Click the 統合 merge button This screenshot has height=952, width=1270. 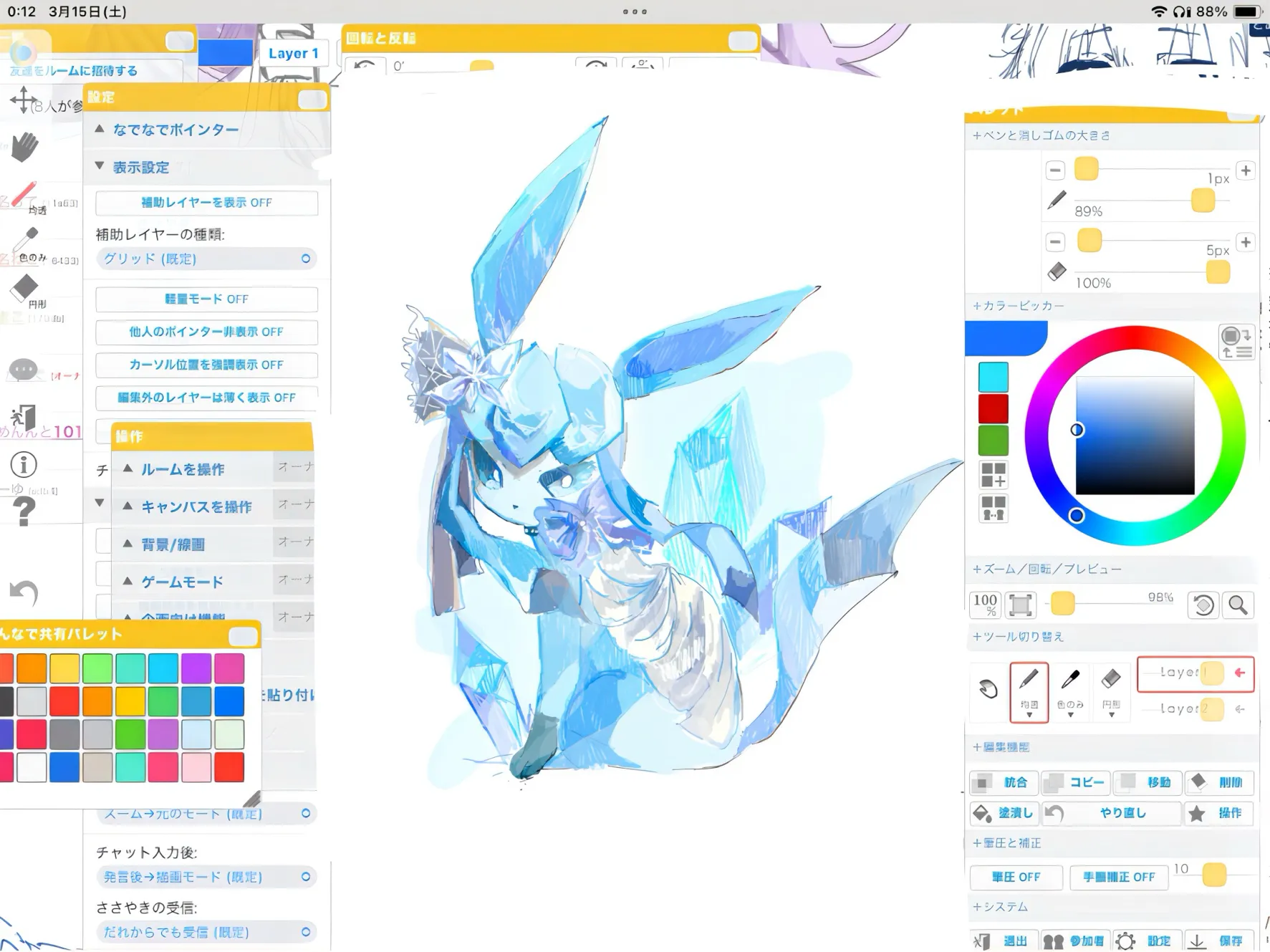tap(1004, 783)
